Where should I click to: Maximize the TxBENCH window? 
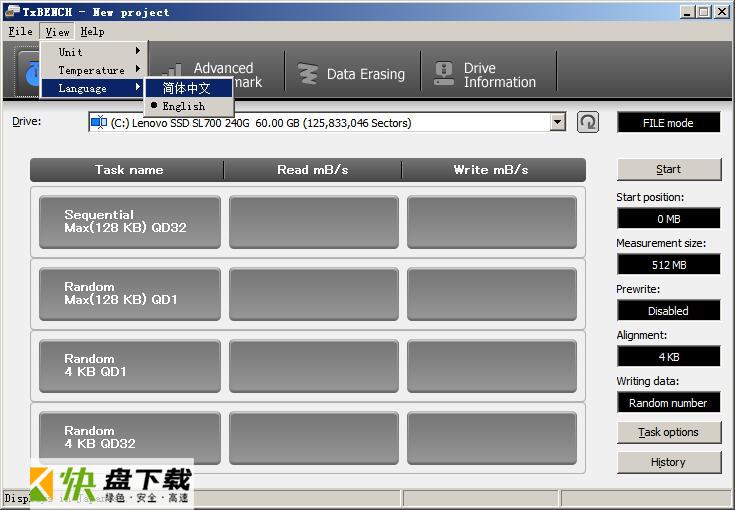pyautogui.click(x=703, y=12)
